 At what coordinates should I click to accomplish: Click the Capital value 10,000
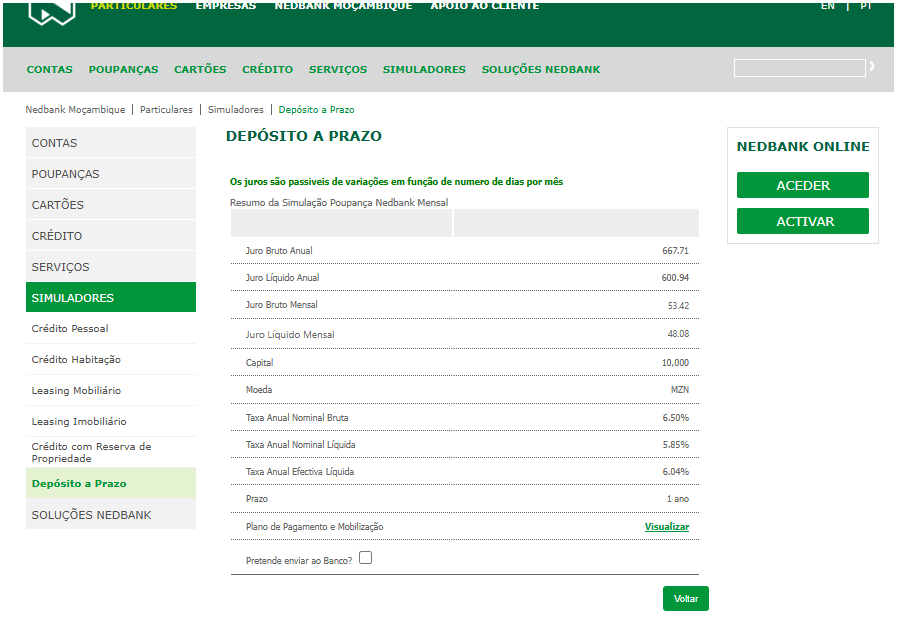[x=676, y=363]
